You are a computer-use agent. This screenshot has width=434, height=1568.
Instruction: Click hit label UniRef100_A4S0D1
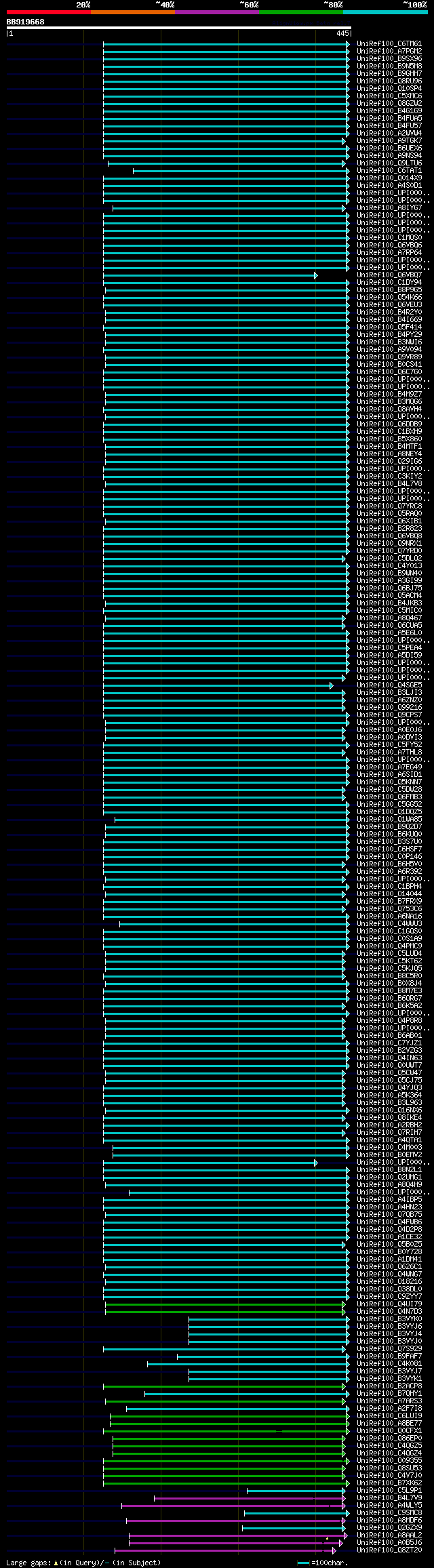coord(389,186)
